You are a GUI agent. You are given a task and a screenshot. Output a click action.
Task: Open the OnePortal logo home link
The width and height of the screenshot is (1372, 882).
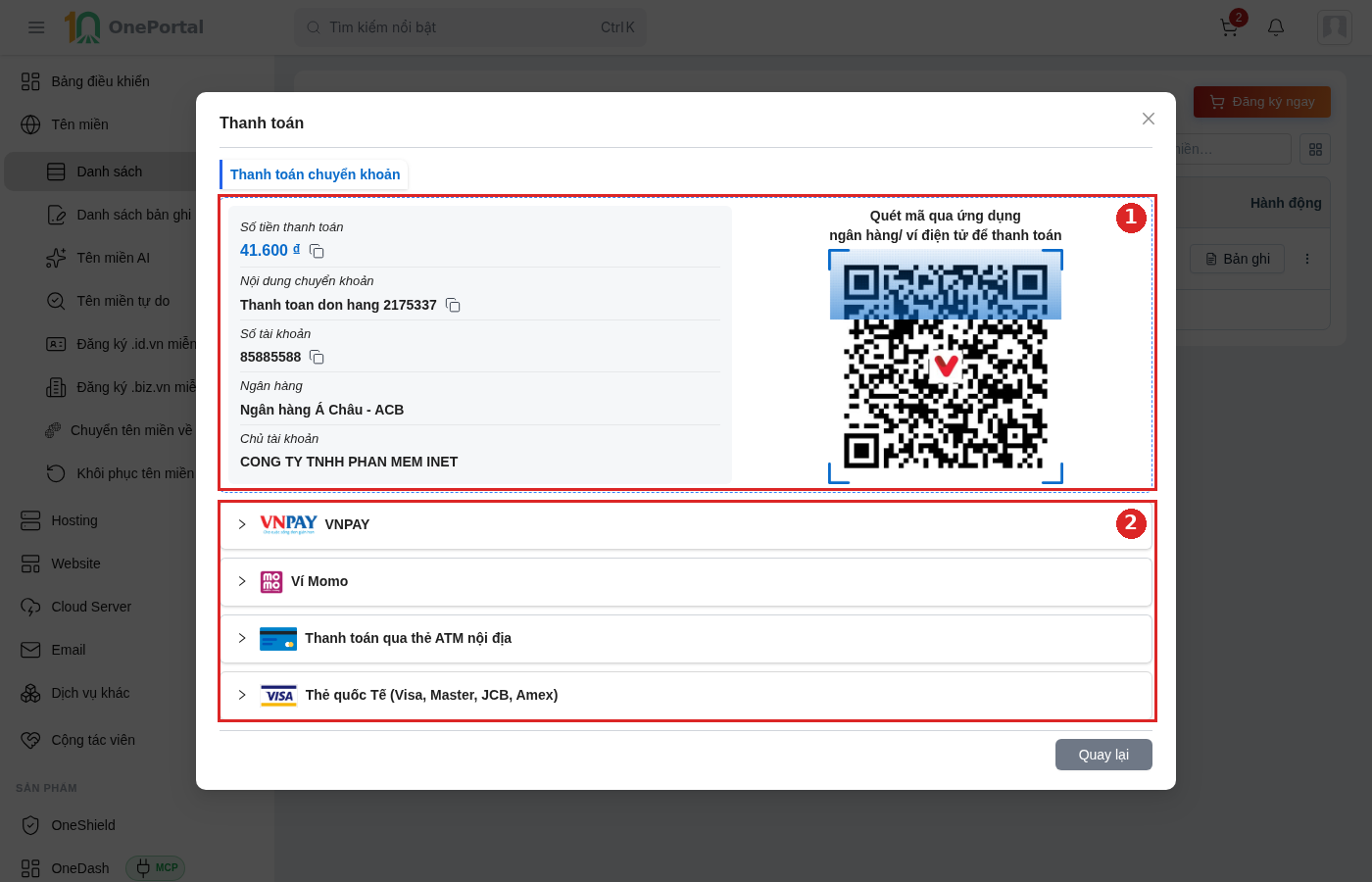point(134,27)
